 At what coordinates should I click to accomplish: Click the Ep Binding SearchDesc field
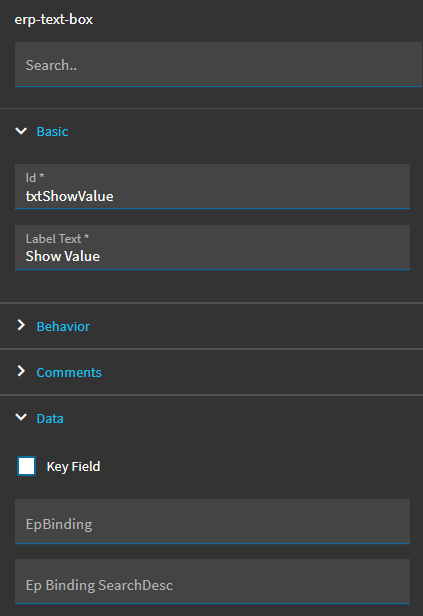[x=212, y=581]
